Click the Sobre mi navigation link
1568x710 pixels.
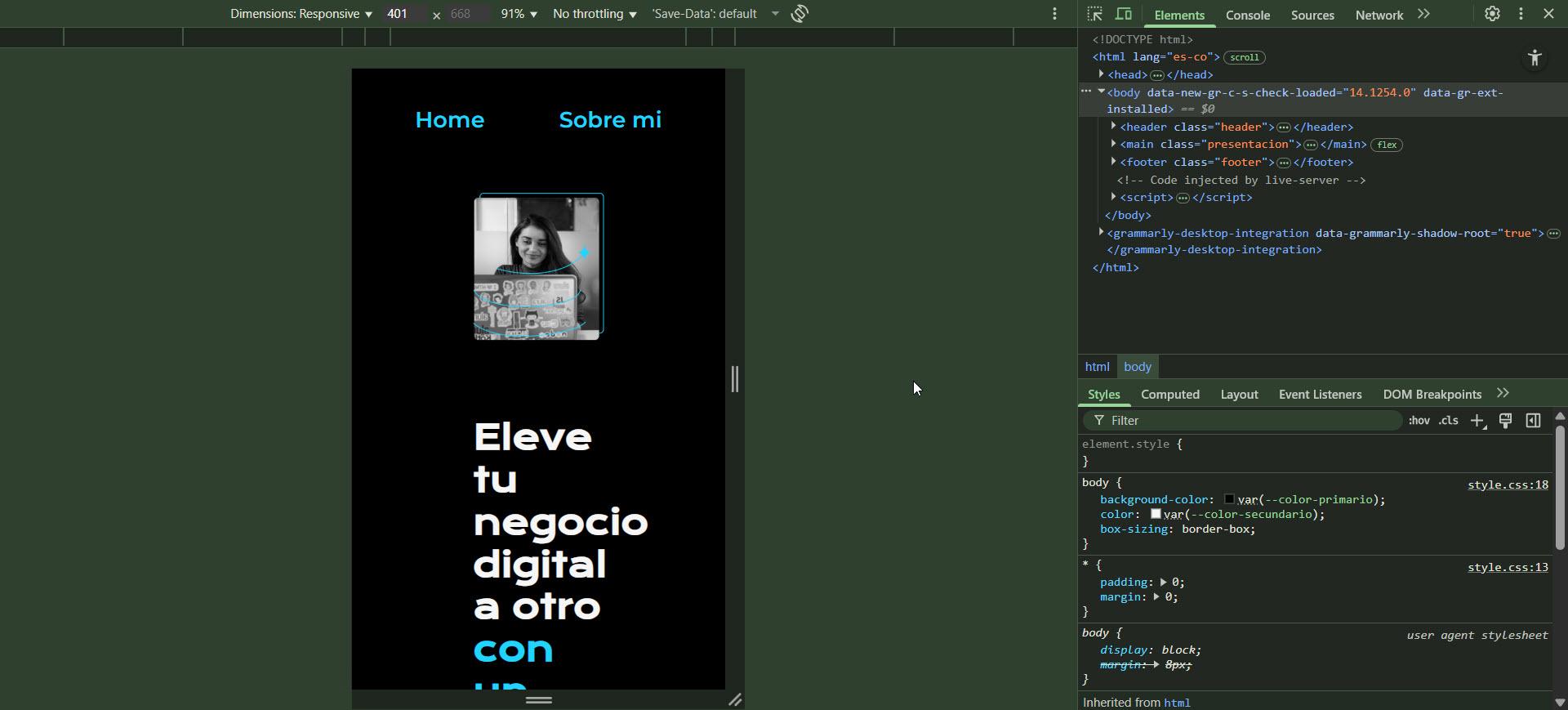click(x=610, y=119)
